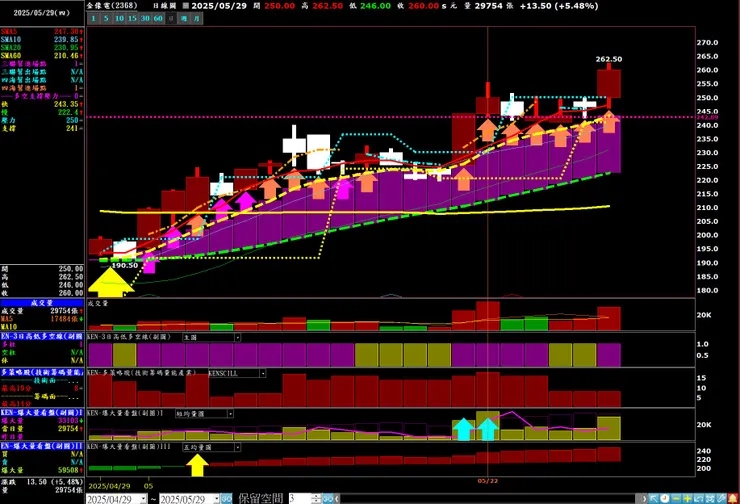
Task: Switch to the 15-minute chart
Action: (132, 18)
